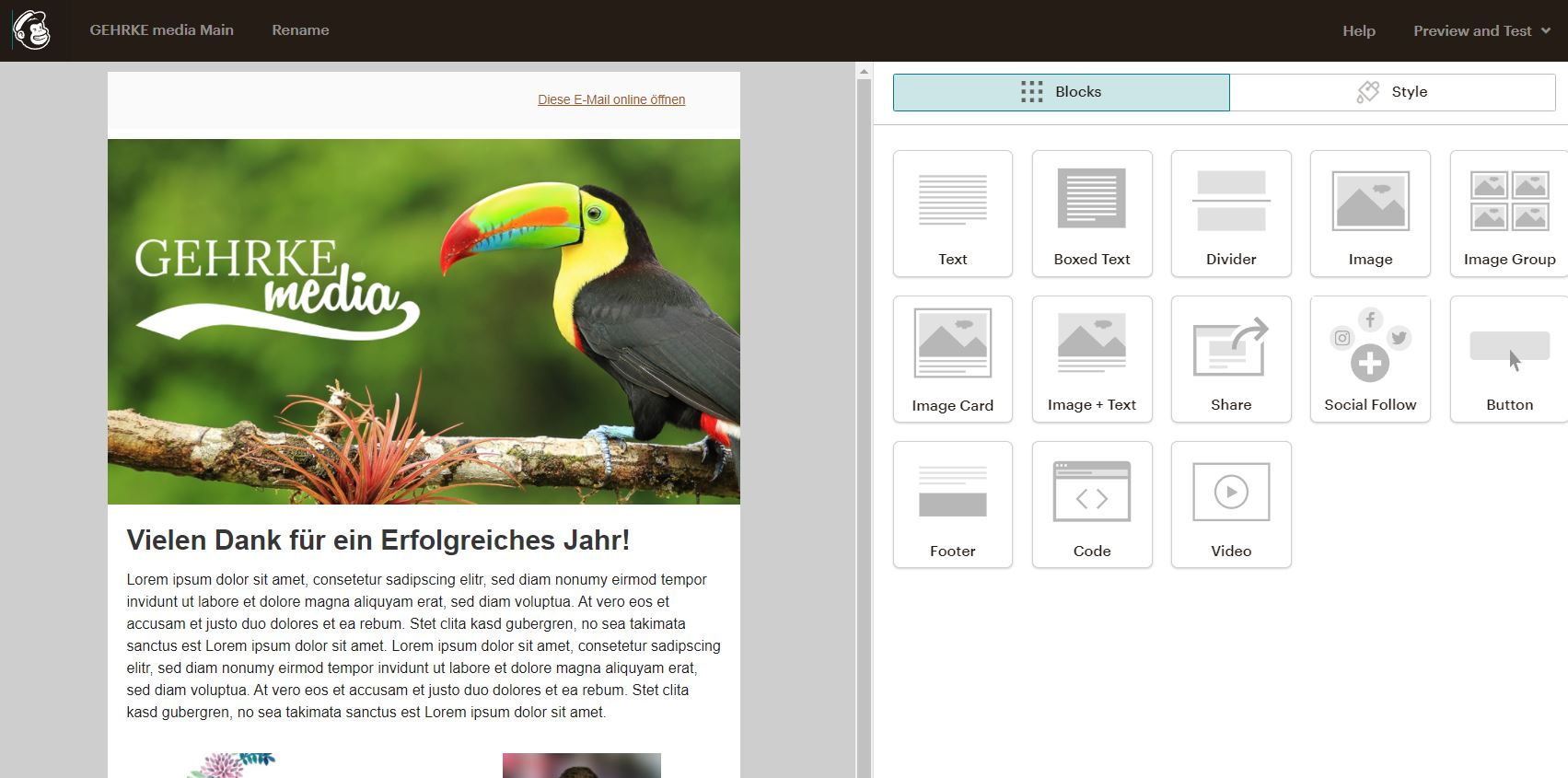Open the Help menu

click(1358, 30)
